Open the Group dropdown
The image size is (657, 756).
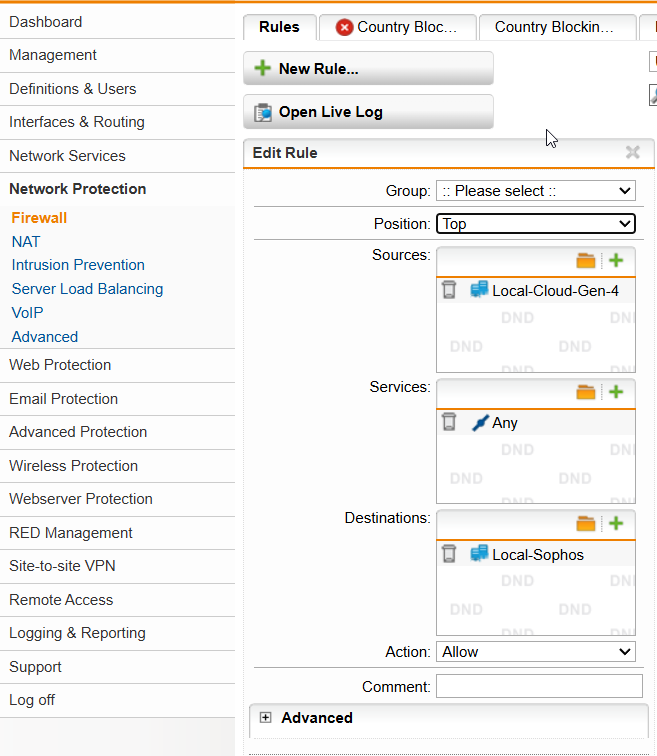[536, 191]
